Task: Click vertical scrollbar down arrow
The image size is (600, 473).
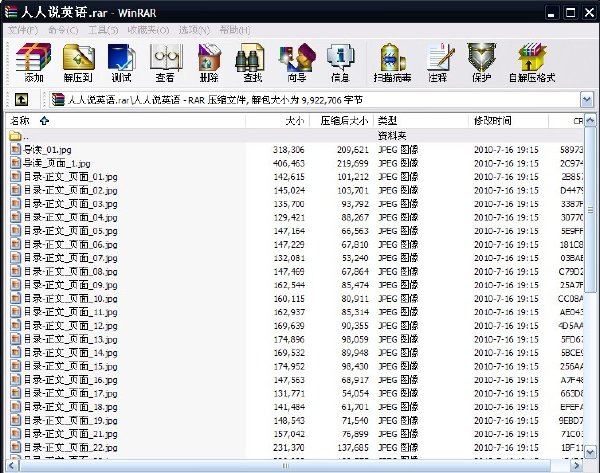Action: (590, 452)
